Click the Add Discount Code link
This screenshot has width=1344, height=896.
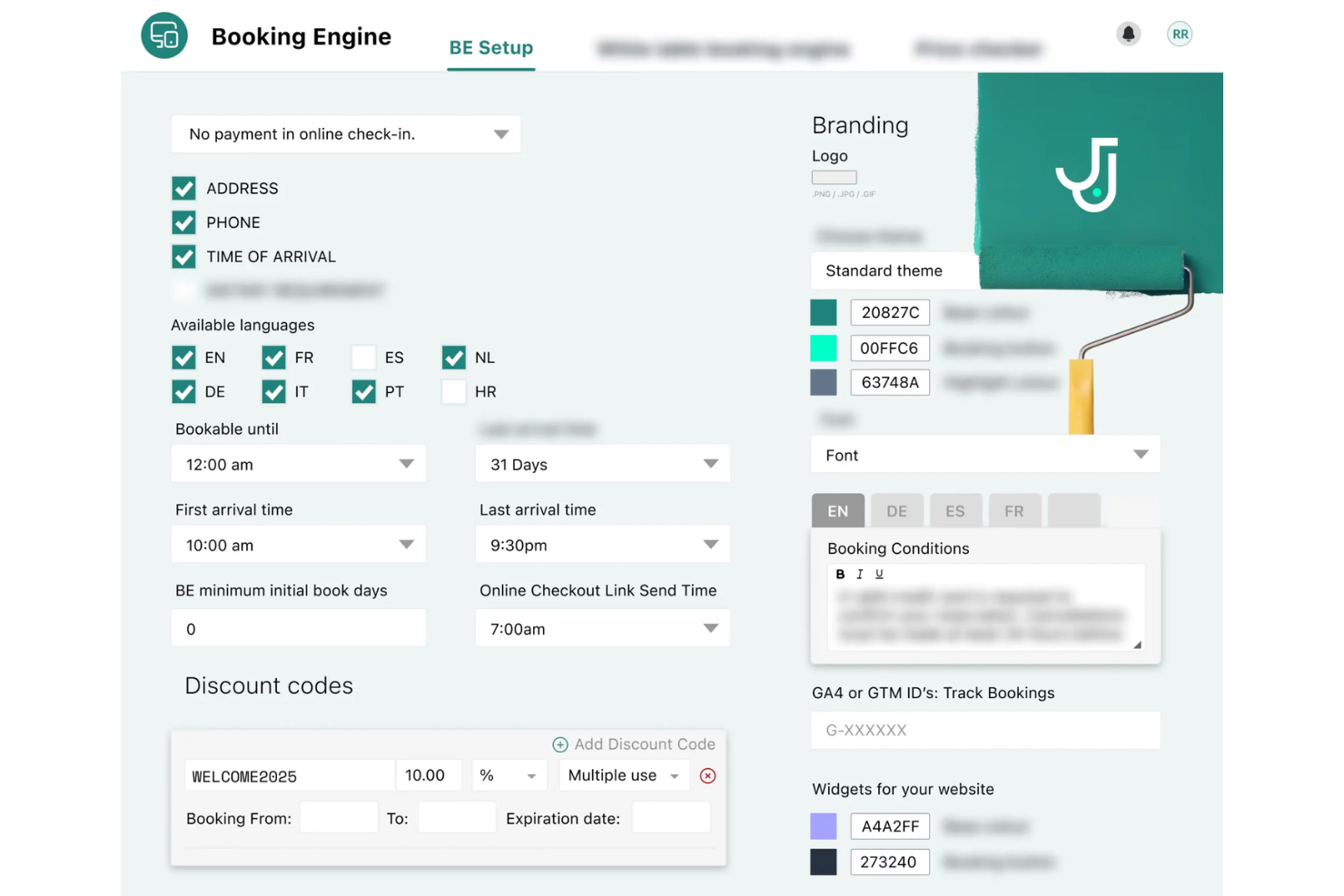point(645,743)
